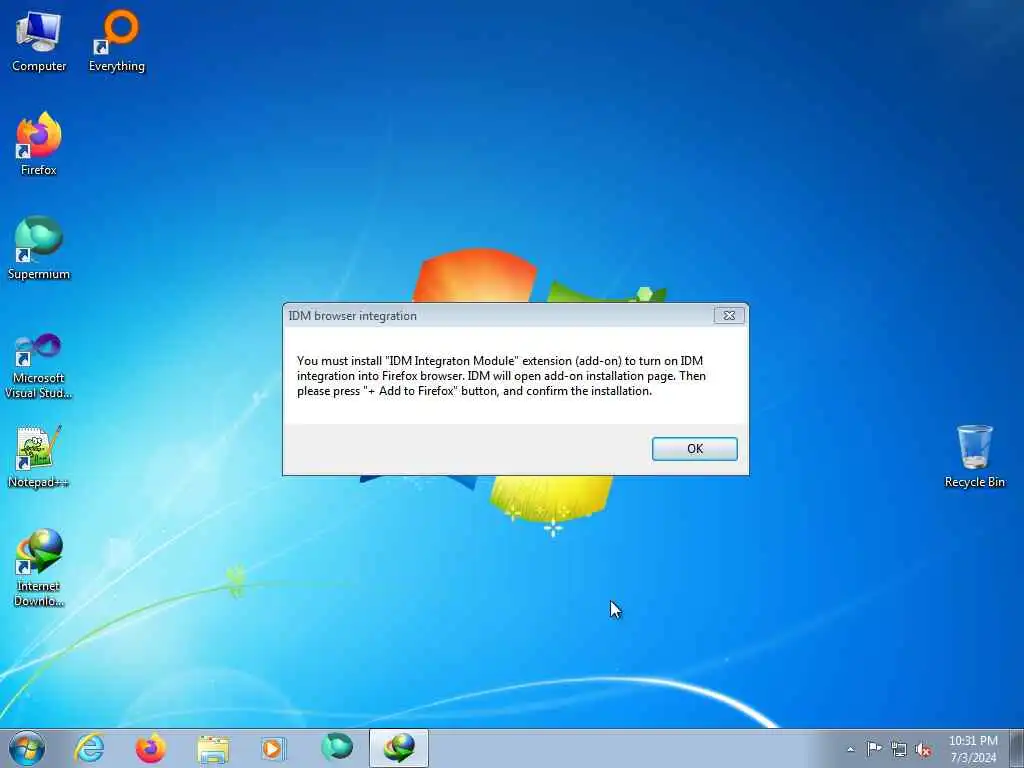Open Windows Media Player from taskbar
1024x768 pixels.
click(x=274, y=748)
